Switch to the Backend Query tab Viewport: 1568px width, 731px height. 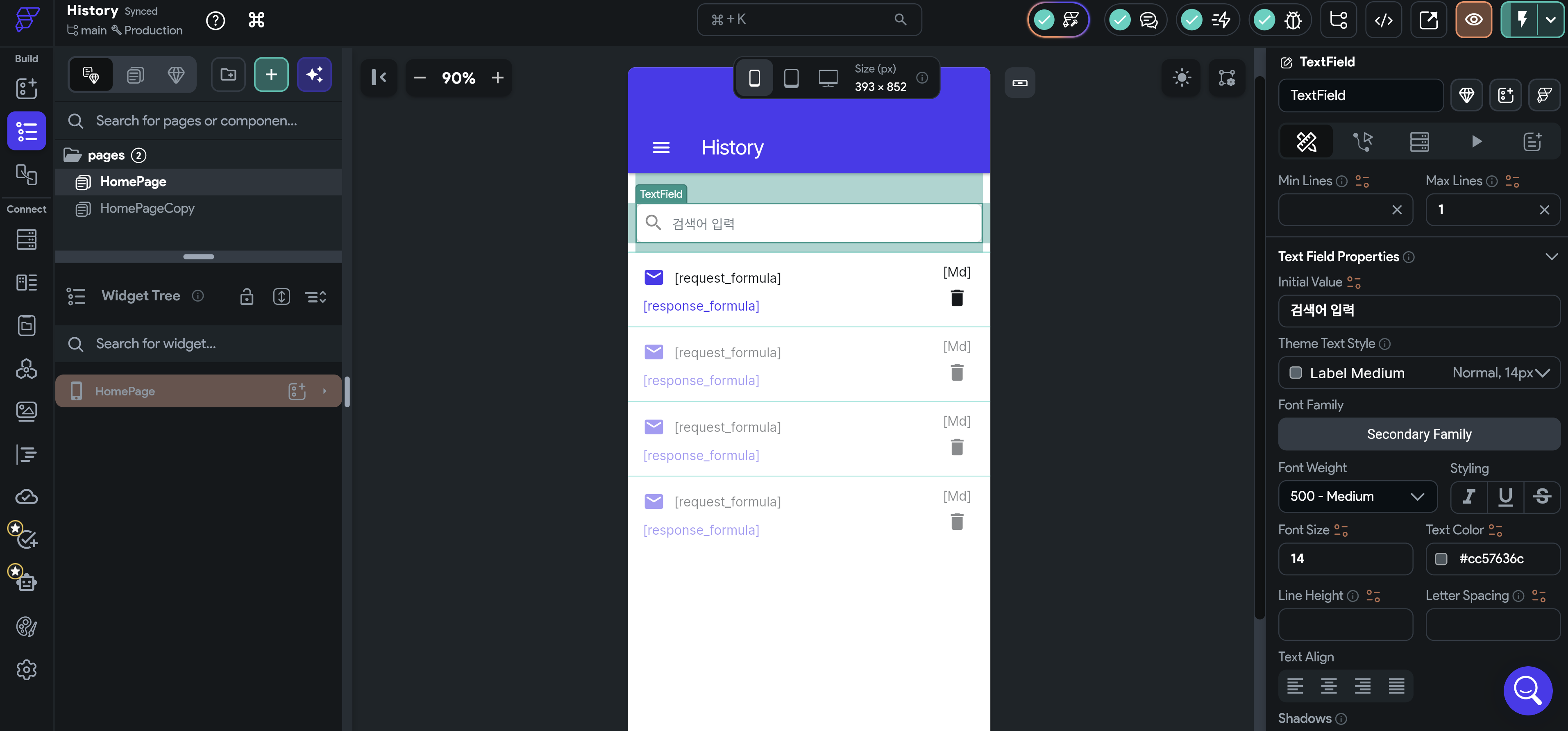click(x=1420, y=142)
